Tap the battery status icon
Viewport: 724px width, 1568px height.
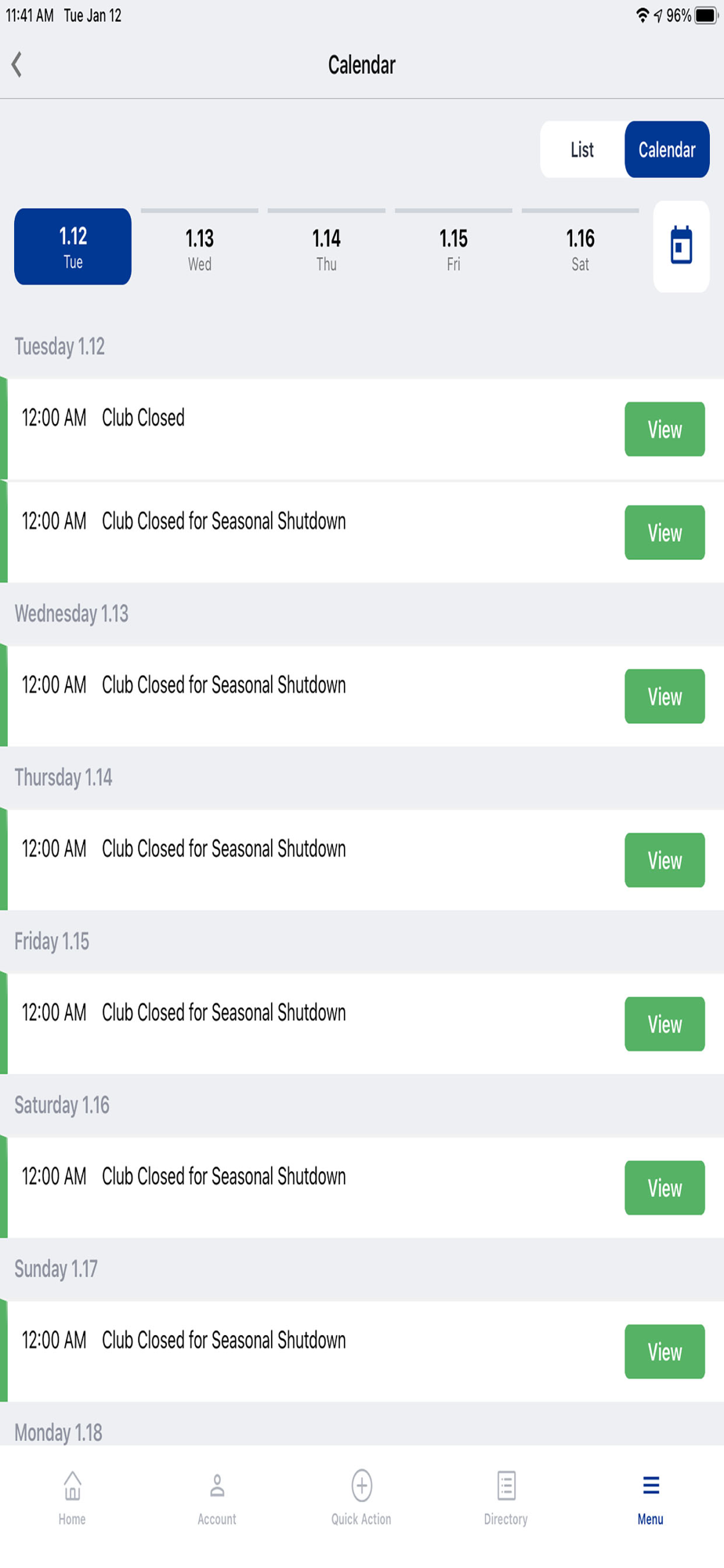(x=705, y=16)
